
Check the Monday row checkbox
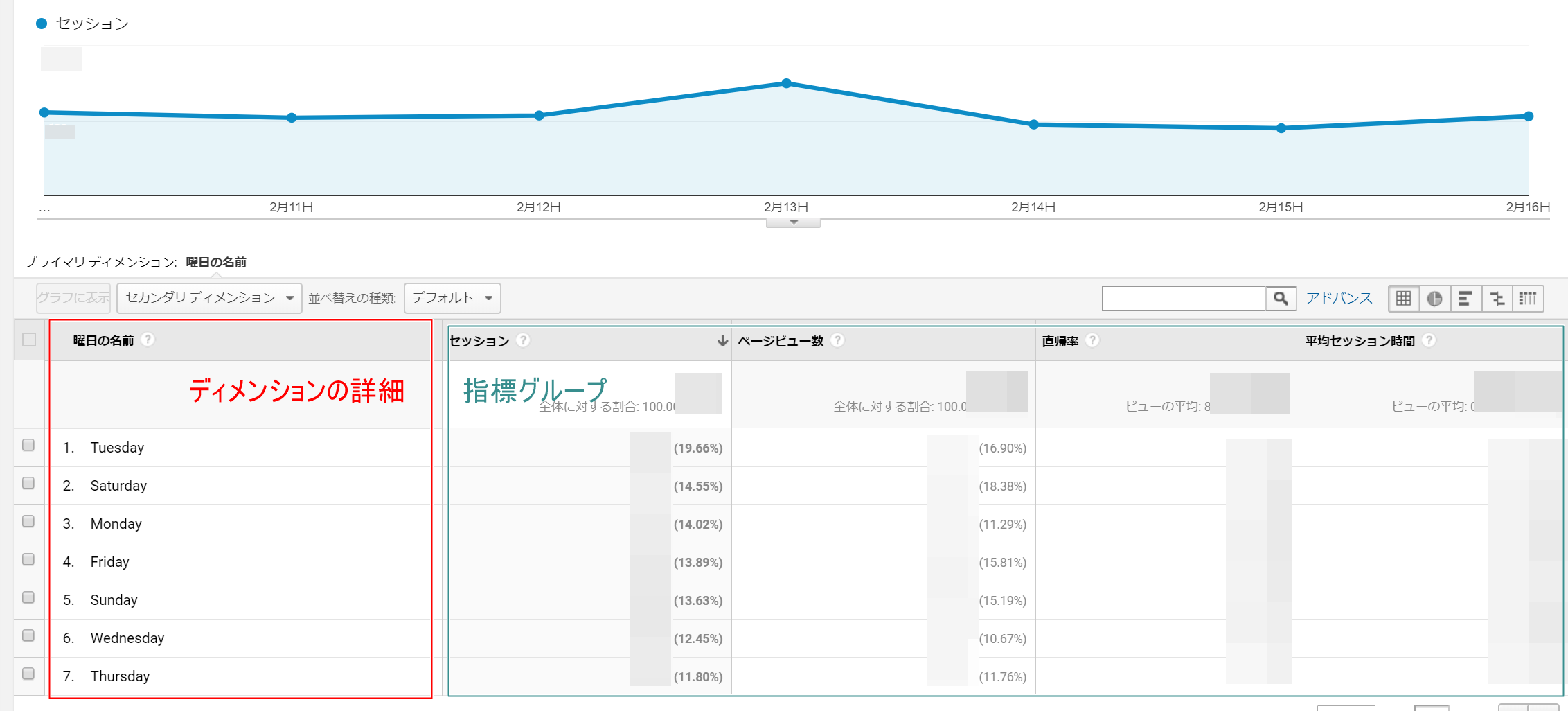click(x=28, y=521)
